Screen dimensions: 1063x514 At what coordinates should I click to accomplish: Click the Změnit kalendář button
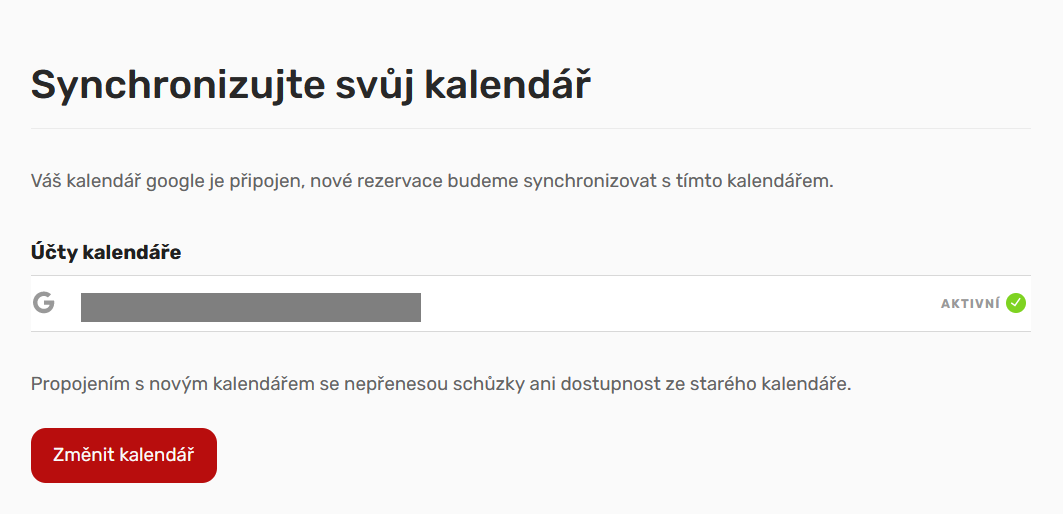[x=124, y=455]
